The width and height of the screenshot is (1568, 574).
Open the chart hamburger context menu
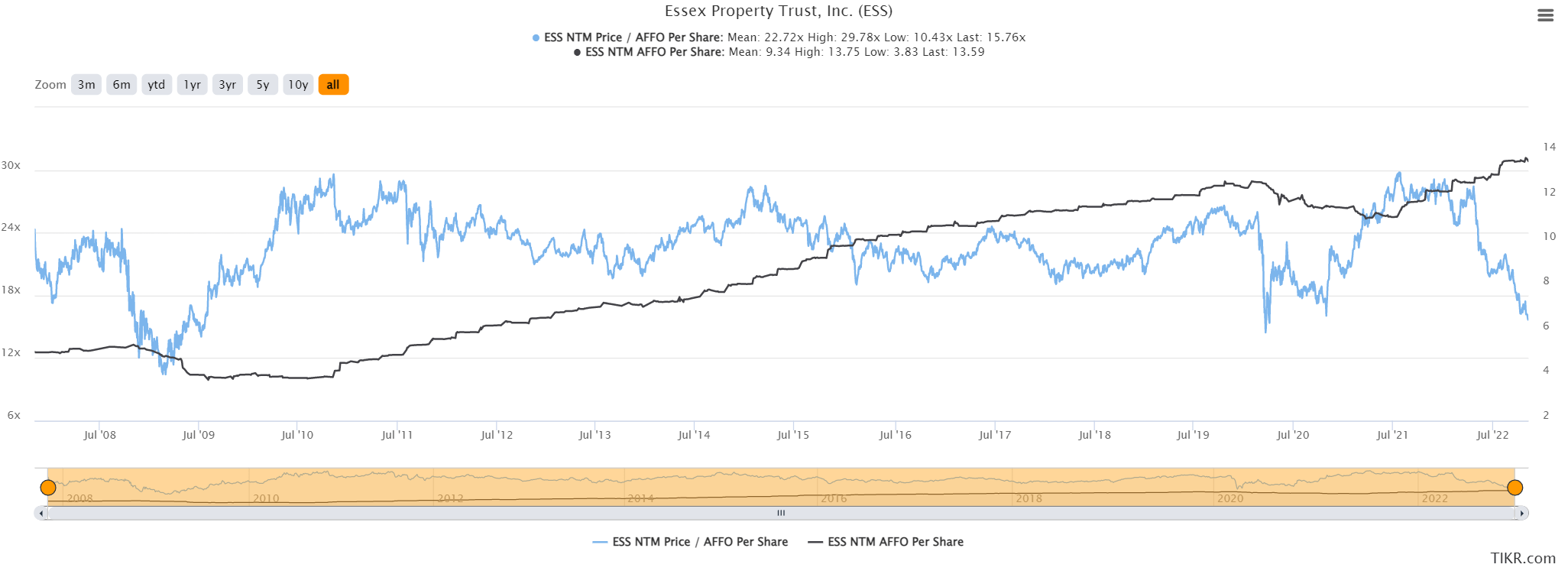1545,15
